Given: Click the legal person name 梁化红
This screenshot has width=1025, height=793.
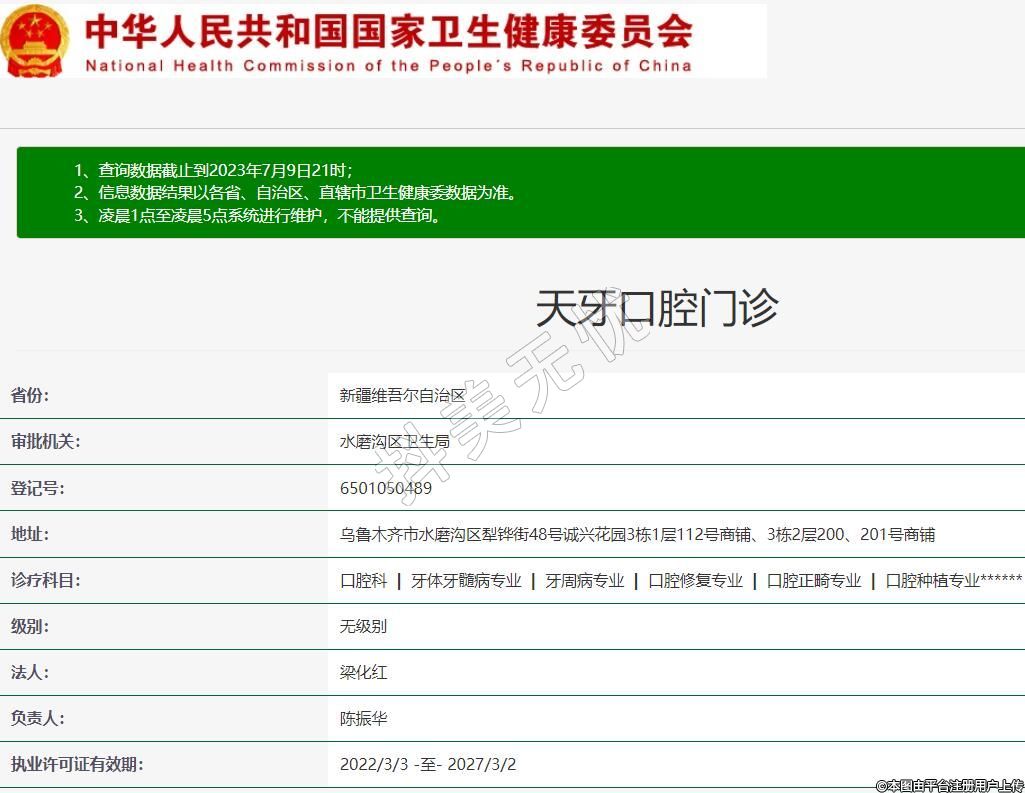Looking at the screenshot, I should 363,672.
